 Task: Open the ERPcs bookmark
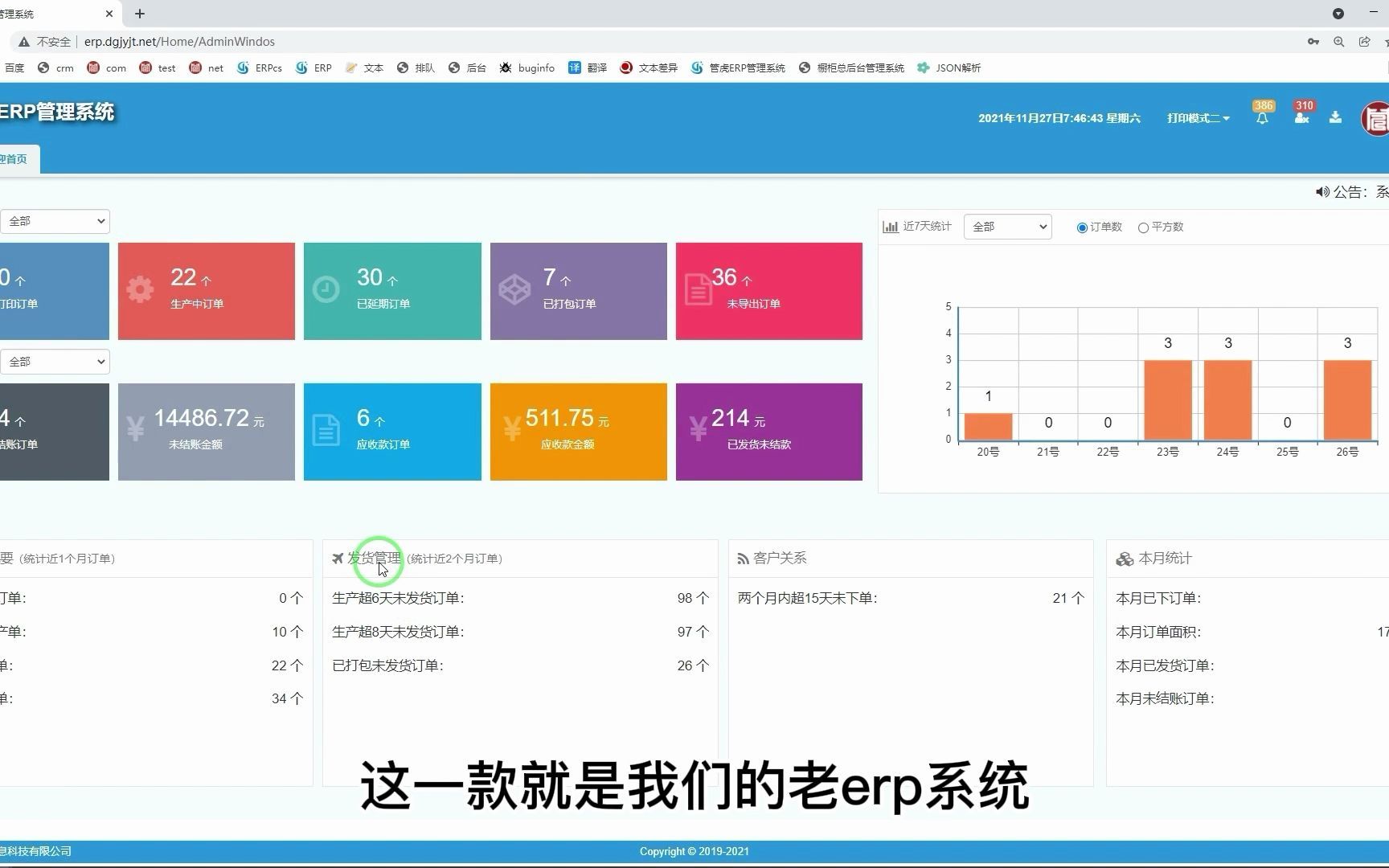259,68
